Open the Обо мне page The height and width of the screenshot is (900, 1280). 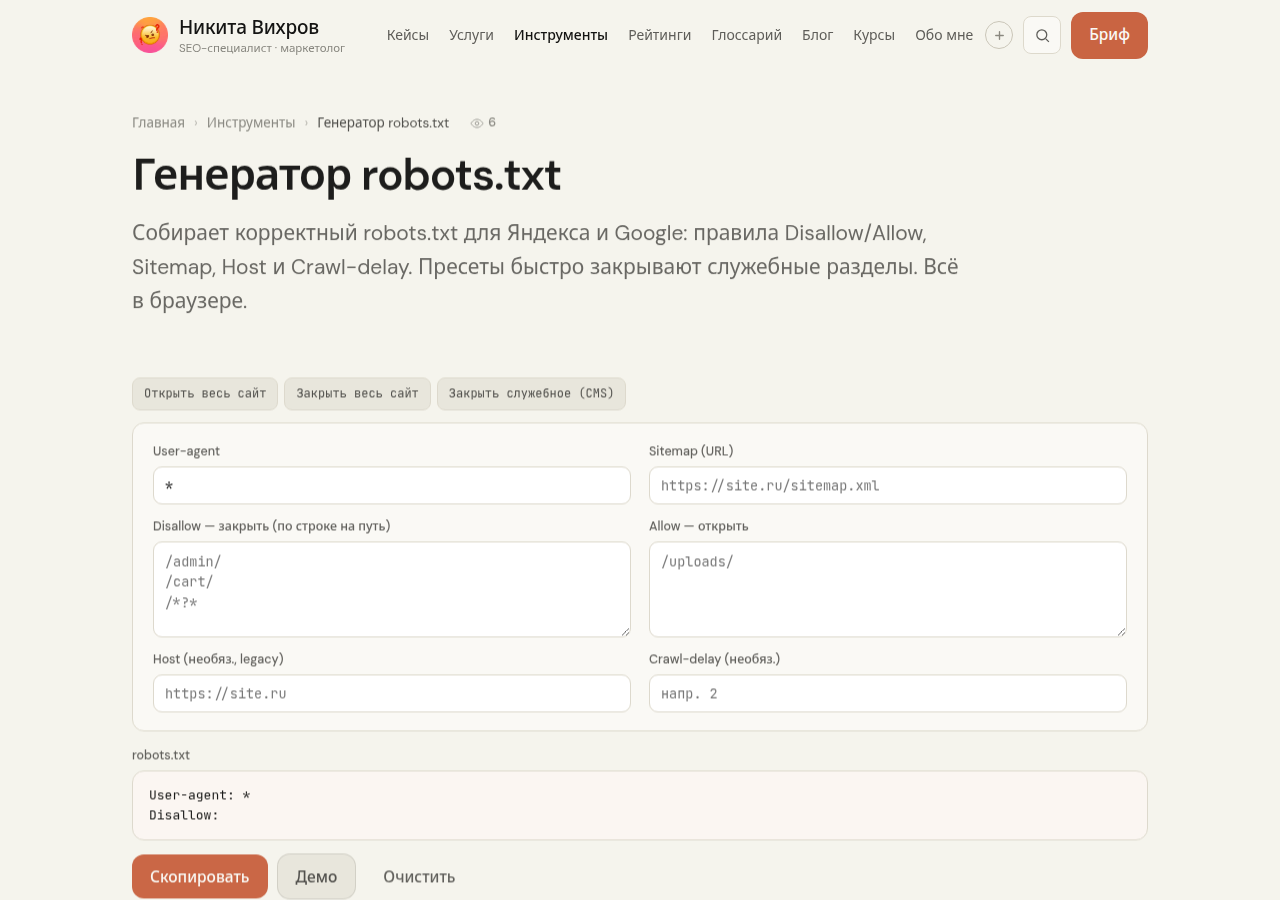pyautogui.click(x=944, y=35)
